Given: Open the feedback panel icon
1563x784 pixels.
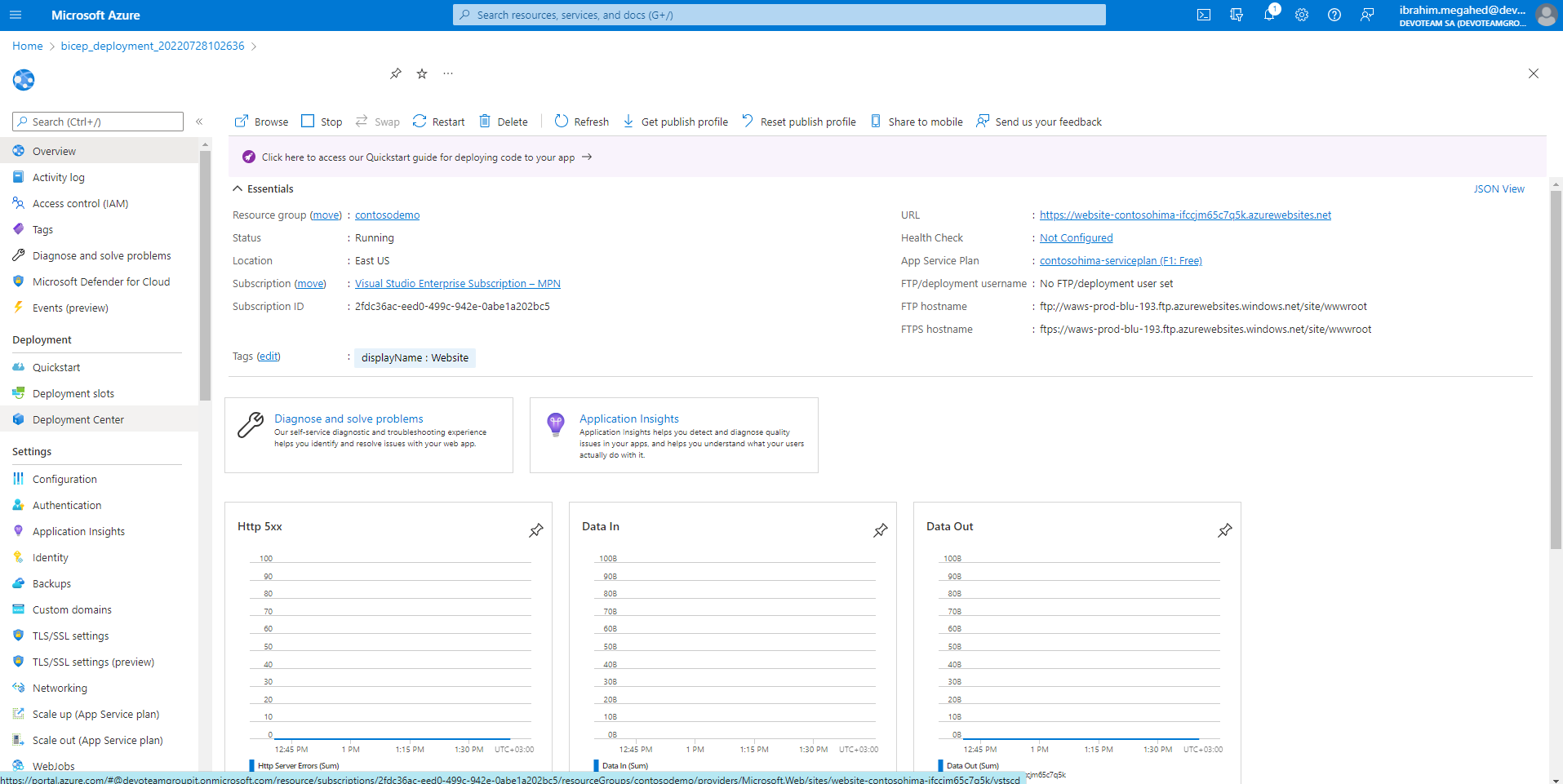Looking at the screenshot, I should tap(1368, 15).
